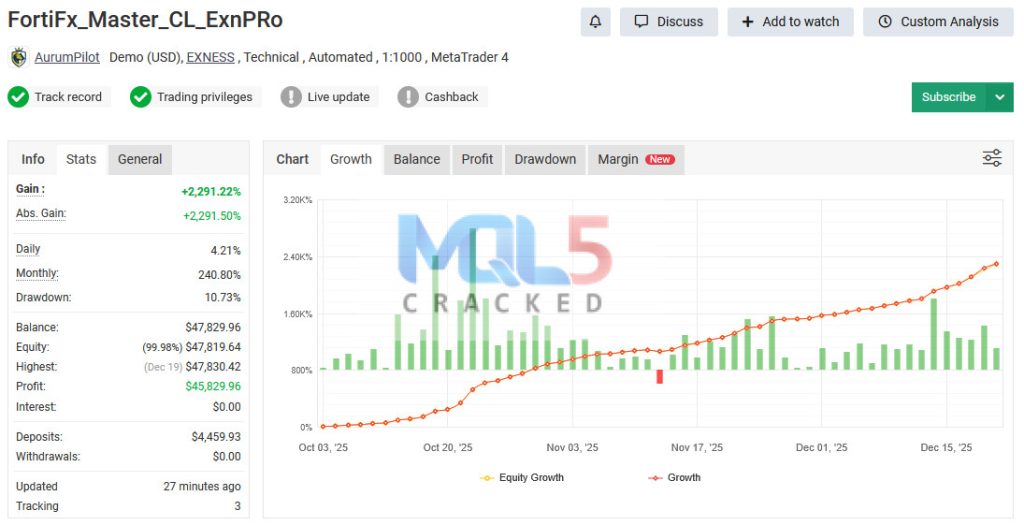The height and width of the screenshot is (525, 1024).
Task: Select the Chart tab
Action: coord(292,159)
